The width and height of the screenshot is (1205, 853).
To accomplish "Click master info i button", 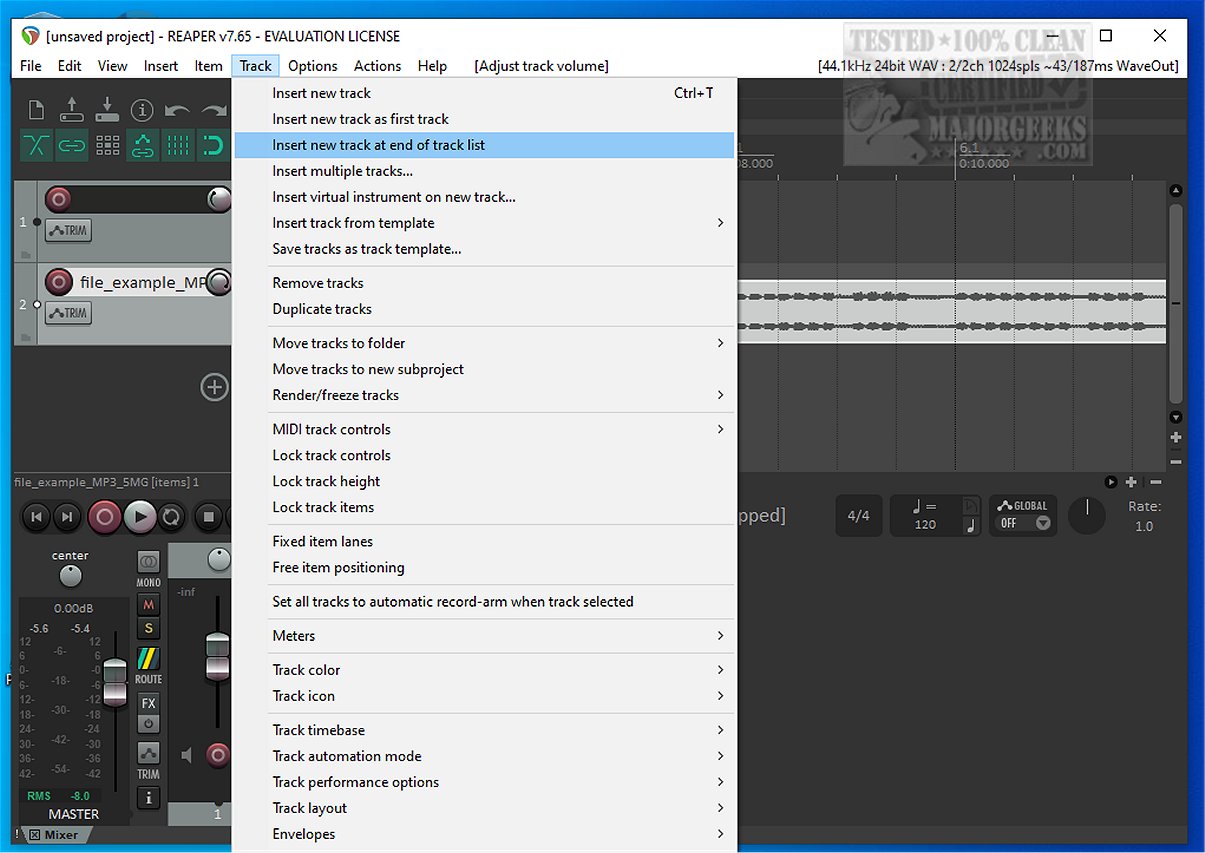I will click(x=148, y=798).
